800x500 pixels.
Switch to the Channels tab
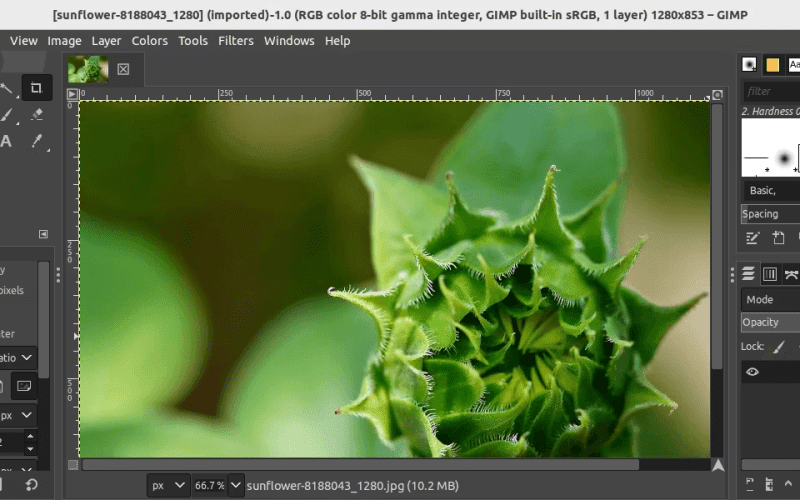click(x=769, y=274)
